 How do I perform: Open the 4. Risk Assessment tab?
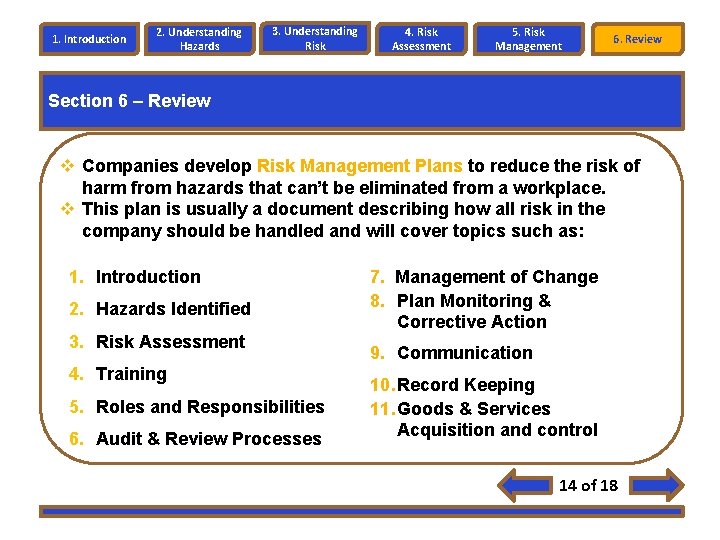tap(422, 39)
